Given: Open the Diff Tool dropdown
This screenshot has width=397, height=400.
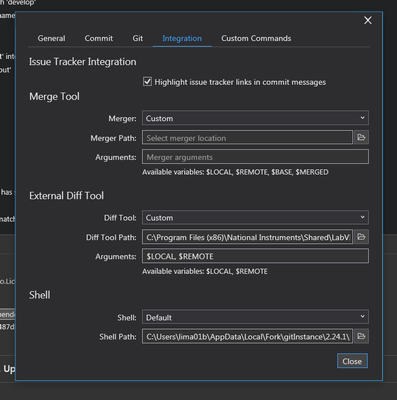Looking at the screenshot, I should tap(255, 217).
